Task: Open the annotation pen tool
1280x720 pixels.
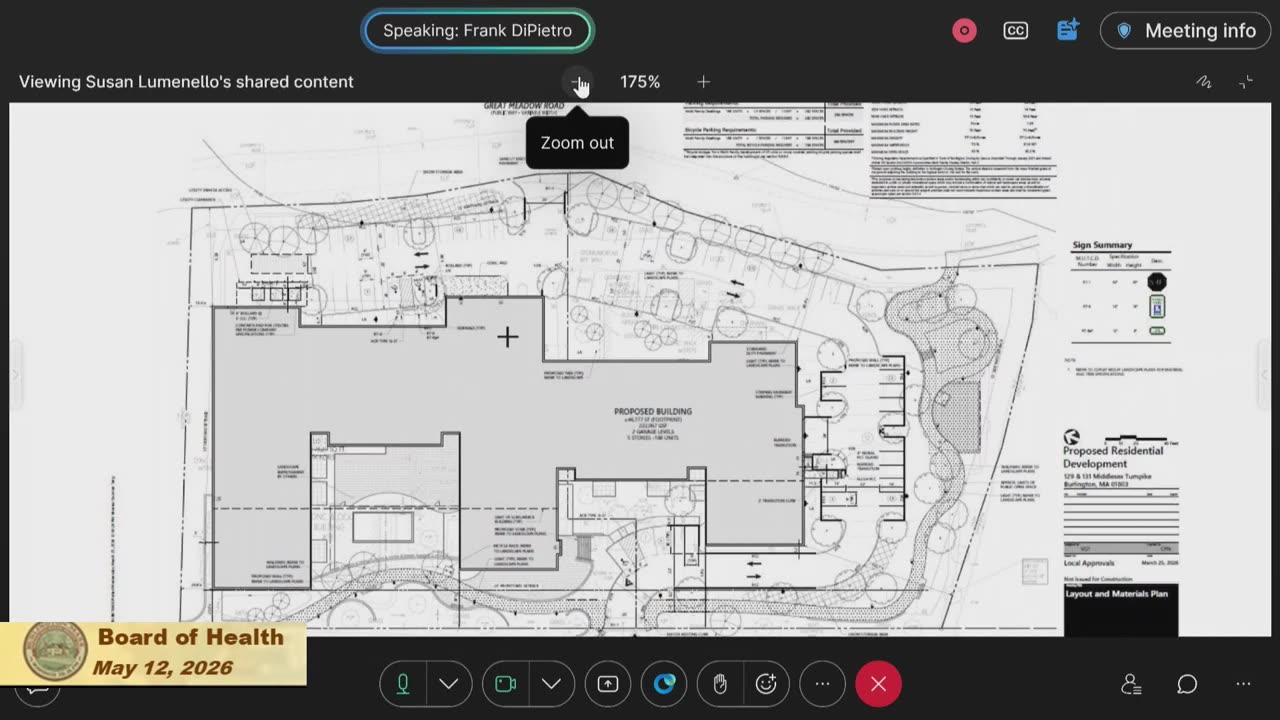Action: 1204,82
